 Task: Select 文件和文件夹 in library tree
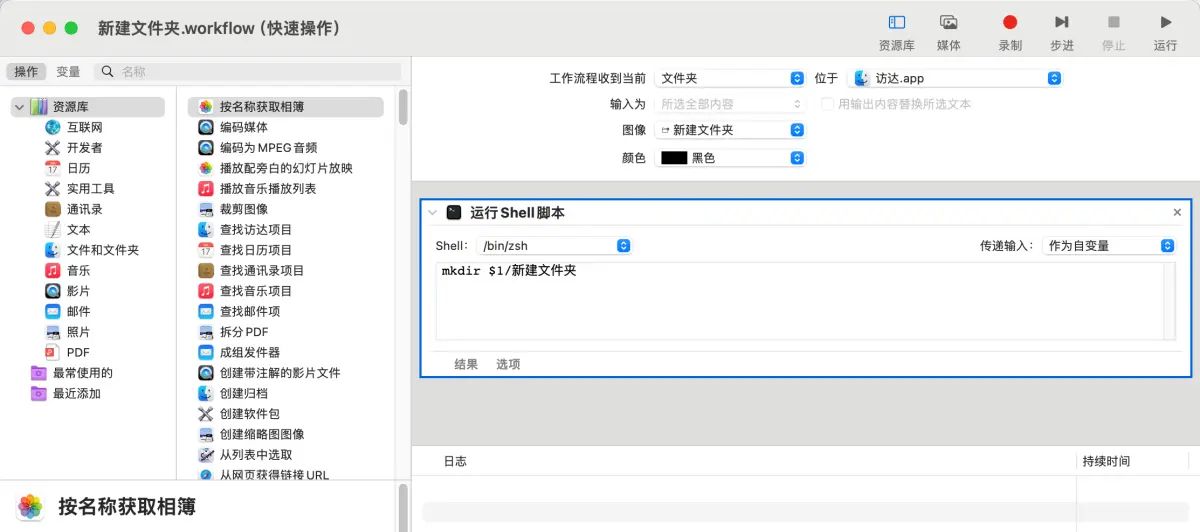pyautogui.click(x=102, y=250)
